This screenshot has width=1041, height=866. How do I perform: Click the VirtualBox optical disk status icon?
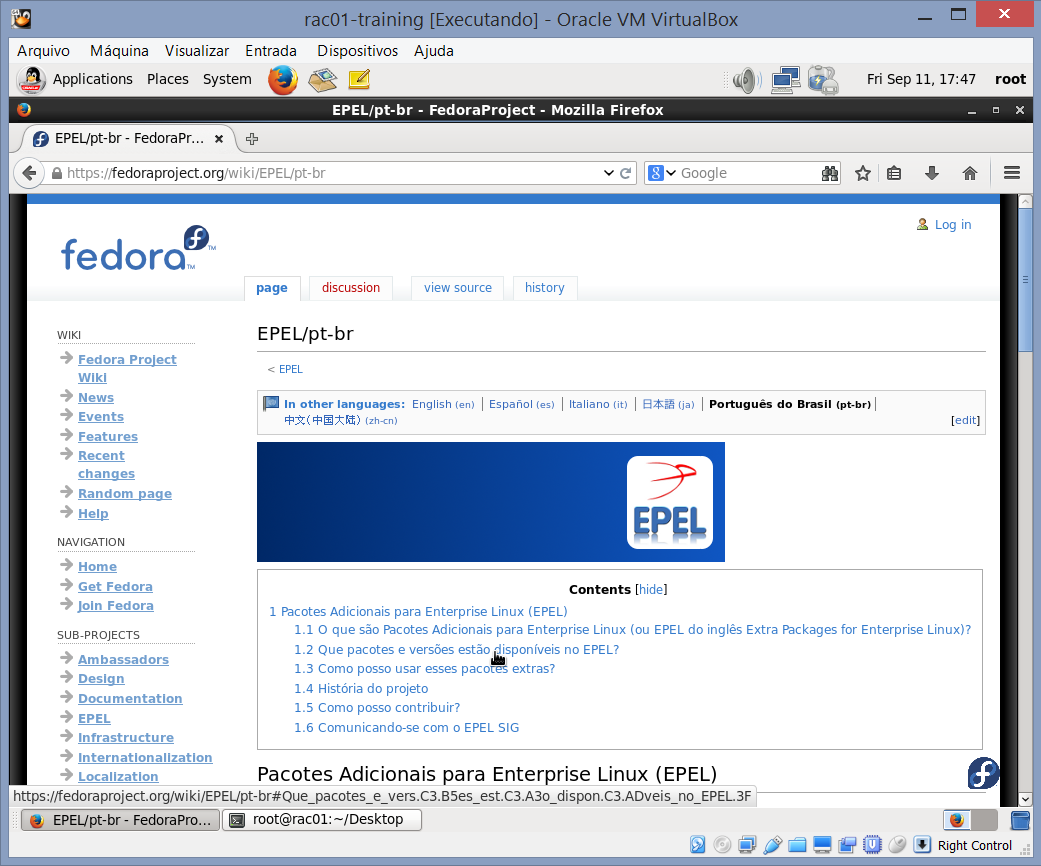pyautogui.click(x=722, y=845)
